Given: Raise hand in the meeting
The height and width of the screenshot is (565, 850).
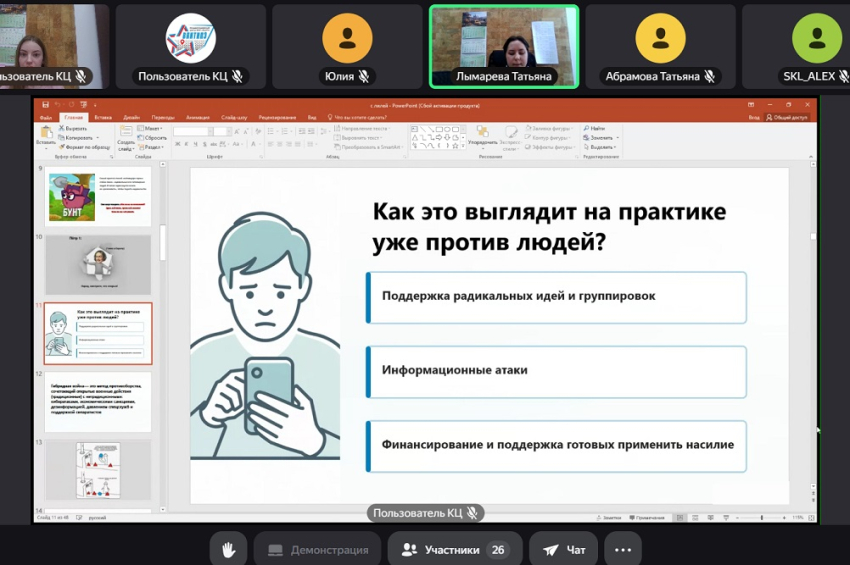Looking at the screenshot, I should (x=228, y=550).
